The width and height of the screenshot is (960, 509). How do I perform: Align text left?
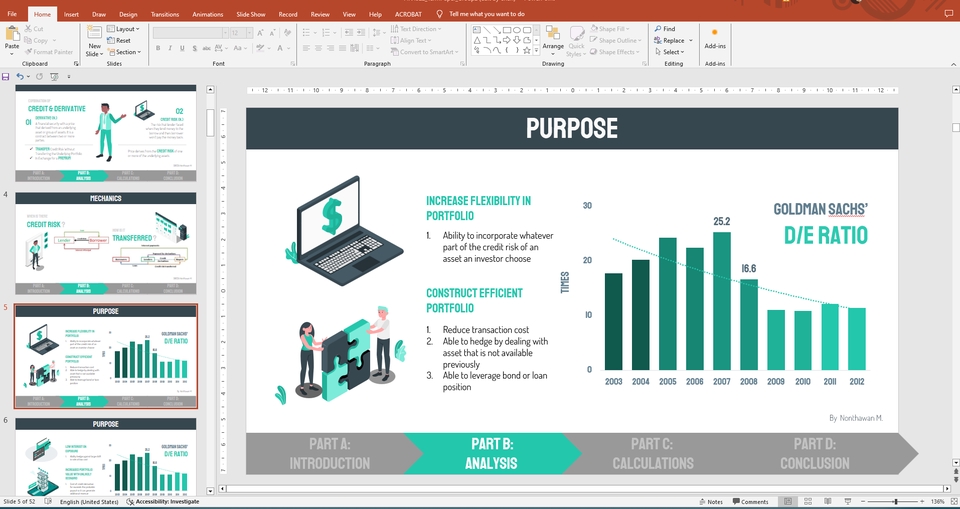[306, 48]
